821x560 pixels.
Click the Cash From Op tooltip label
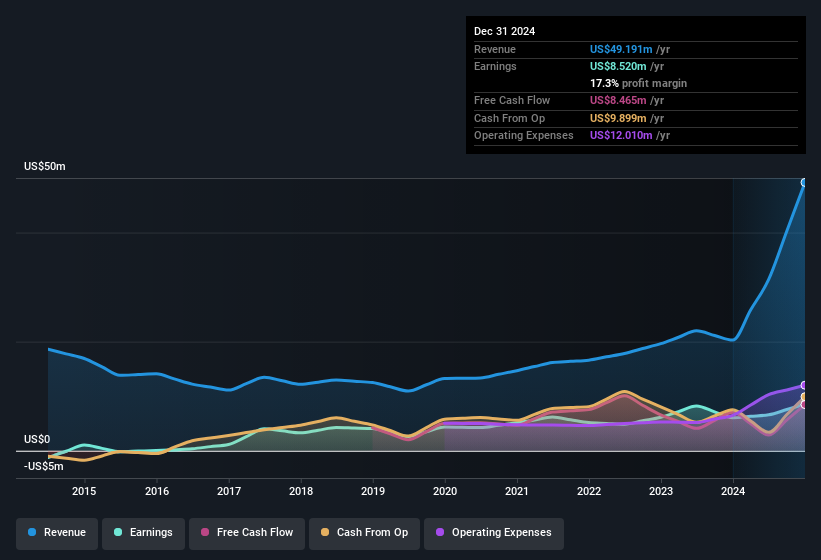coord(509,118)
